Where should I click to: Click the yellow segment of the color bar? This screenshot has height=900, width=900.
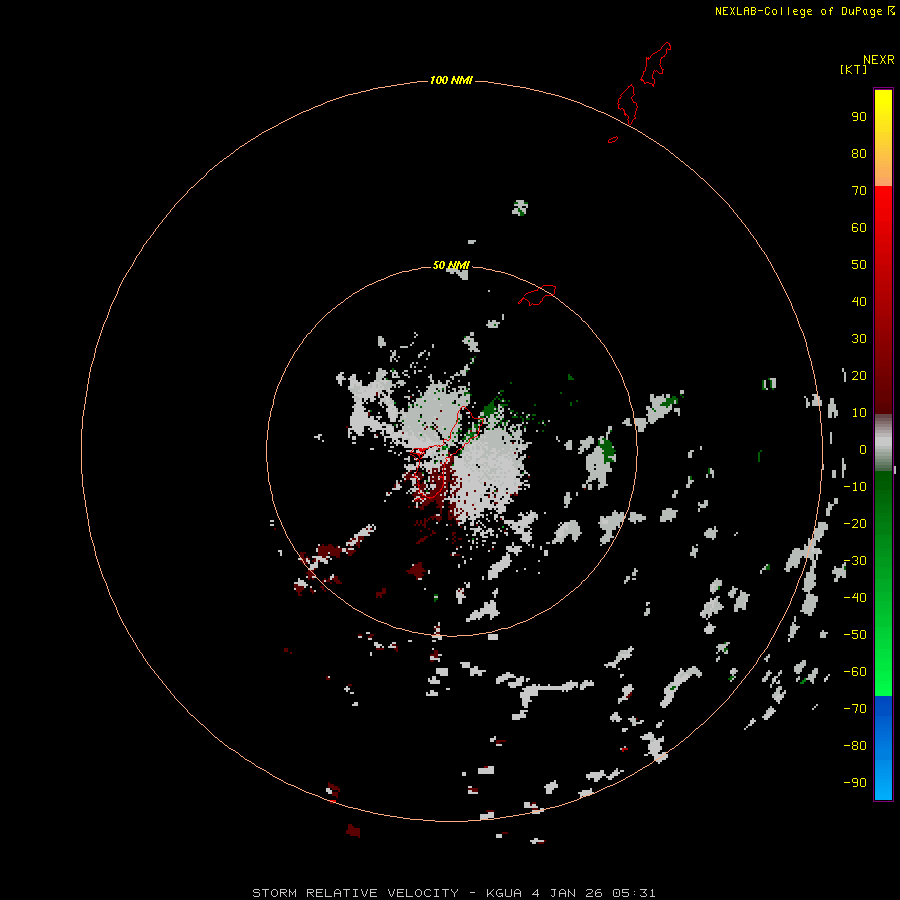pyautogui.click(x=883, y=137)
